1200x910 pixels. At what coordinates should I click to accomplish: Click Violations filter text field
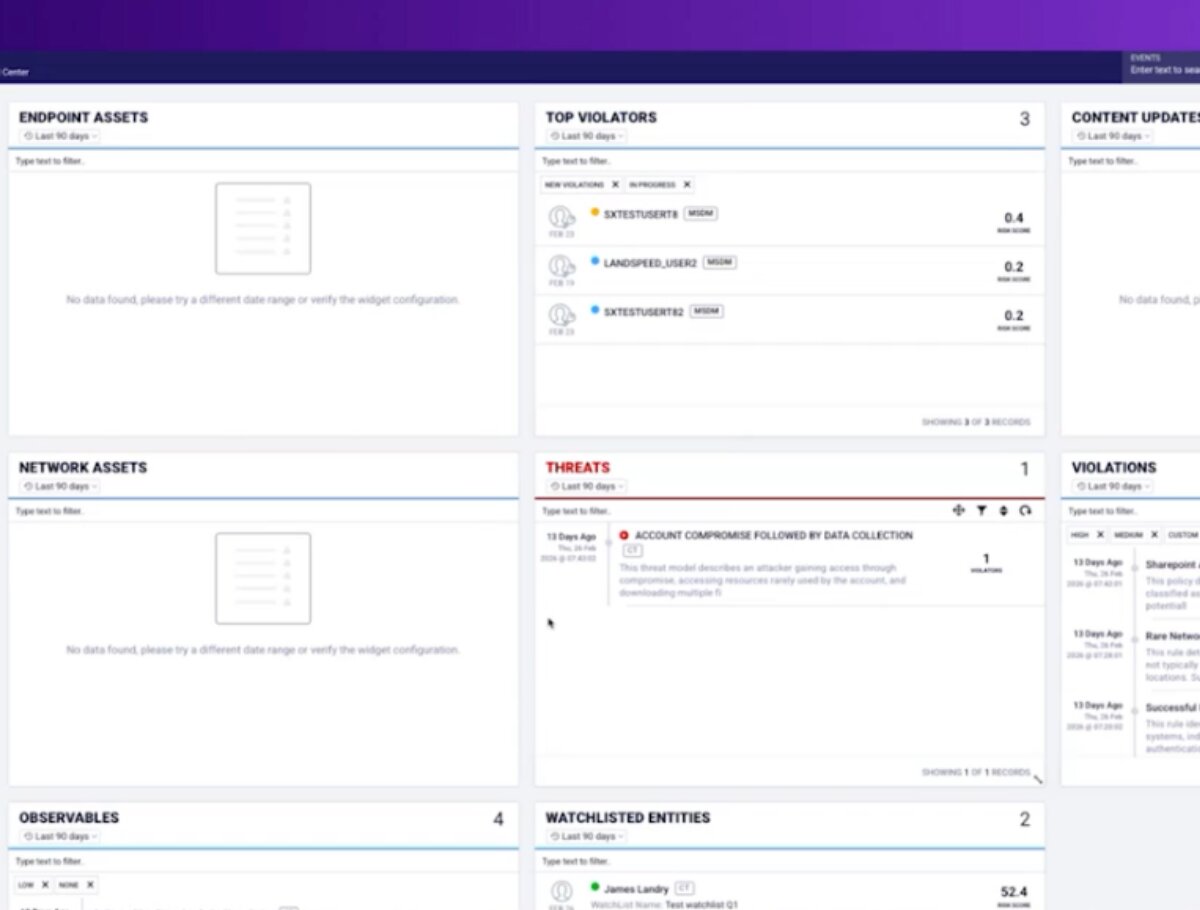point(1131,511)
